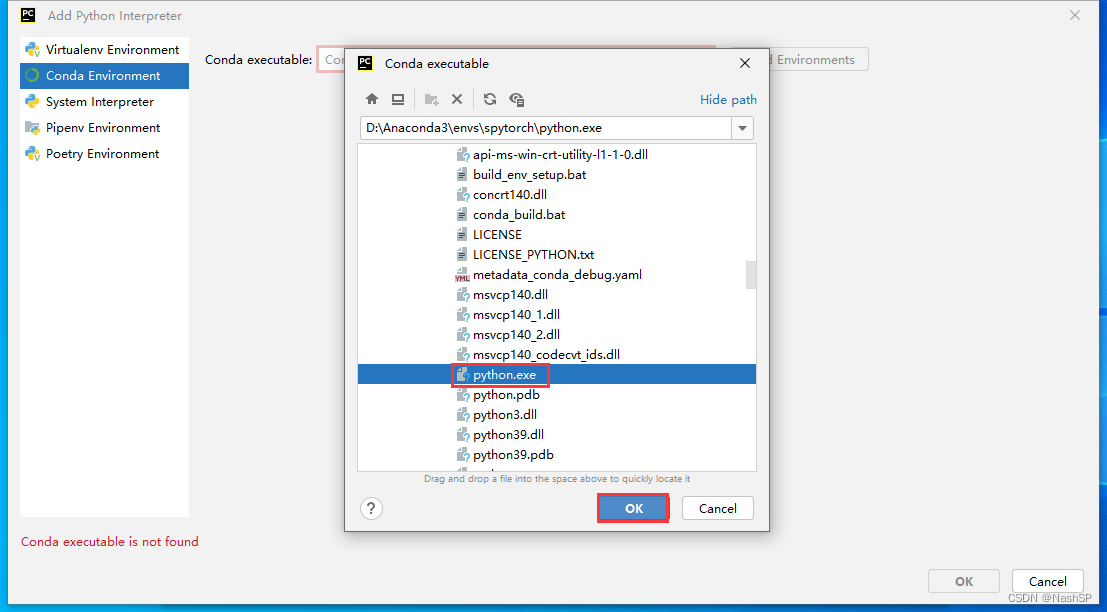
Task: Click file icon beside LICENSE_PYTHON.txt
Action: [462, 254]
